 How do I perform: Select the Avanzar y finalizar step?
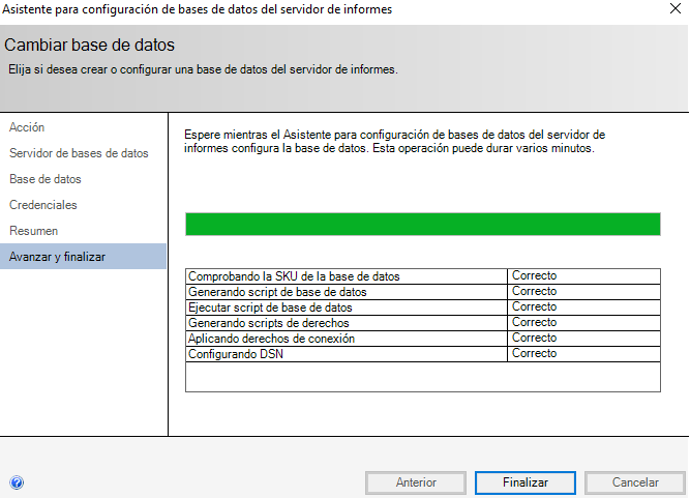pyautogui.click(x=57, y=257)
